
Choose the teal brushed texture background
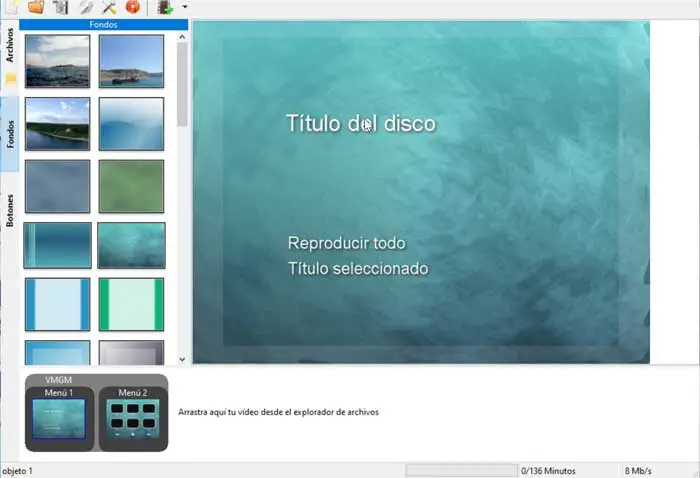[x=131, y=245]
